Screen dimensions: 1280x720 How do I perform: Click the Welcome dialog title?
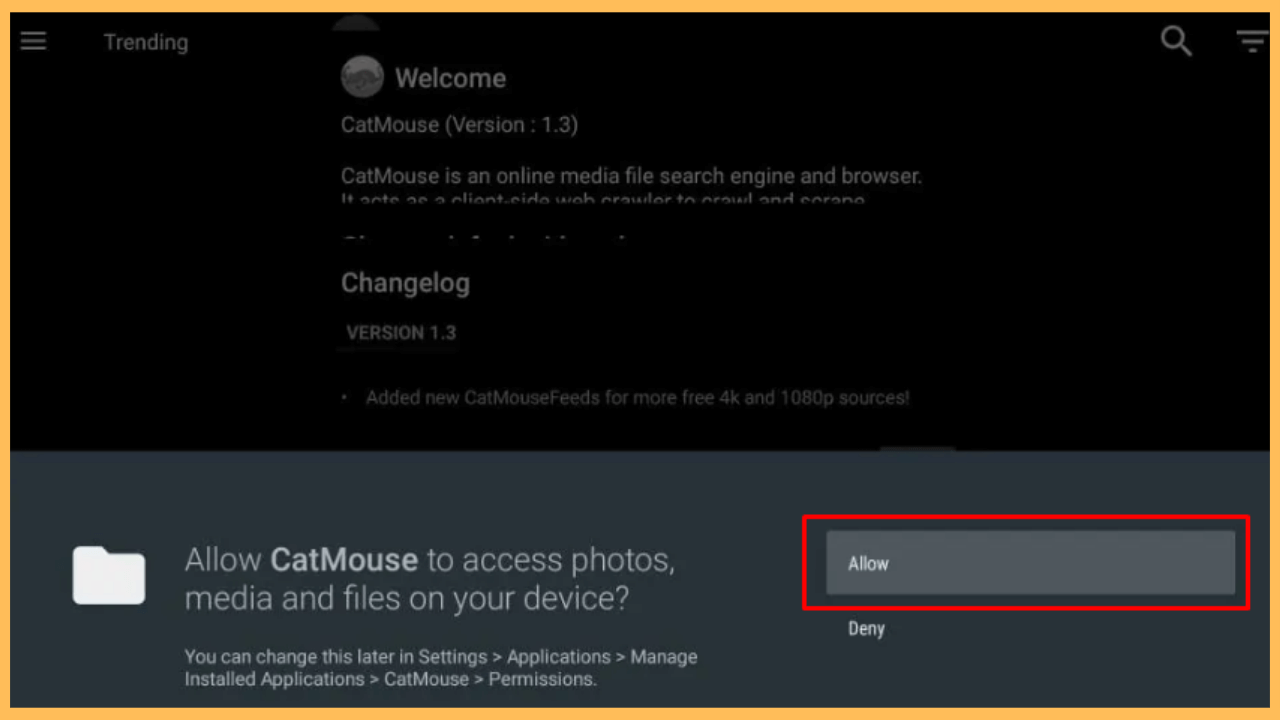point(451,77)
